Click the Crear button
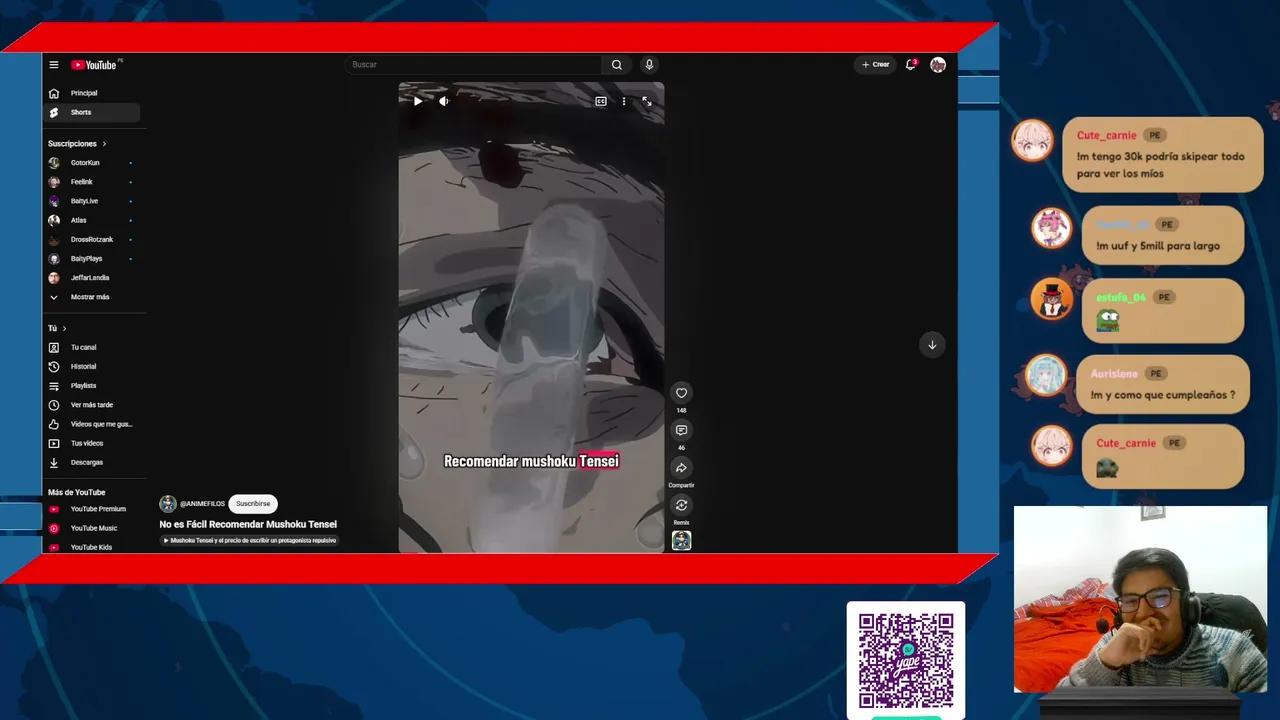 (875, 65)
